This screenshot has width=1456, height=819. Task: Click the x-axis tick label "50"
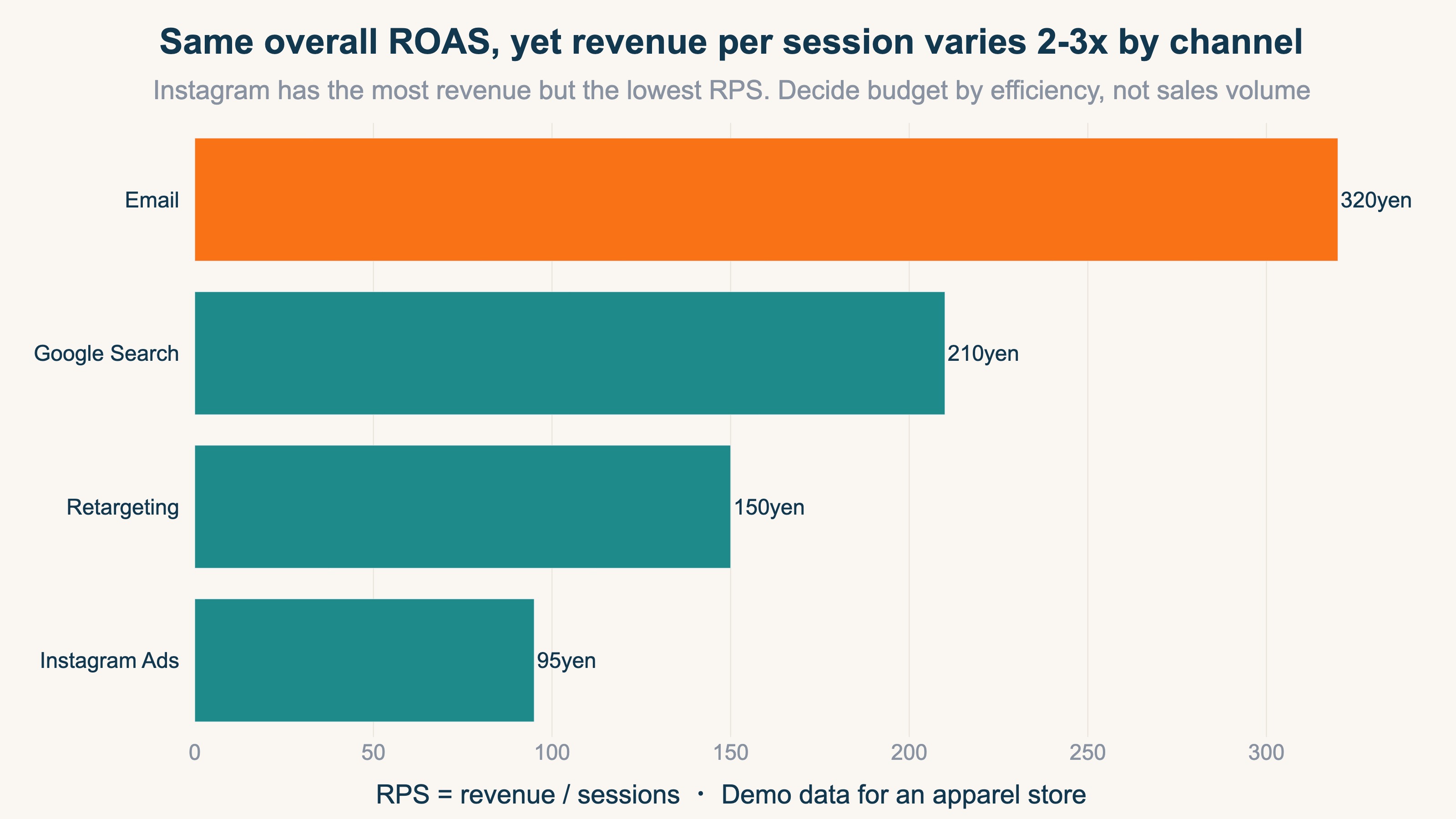(x=373, y=753)
